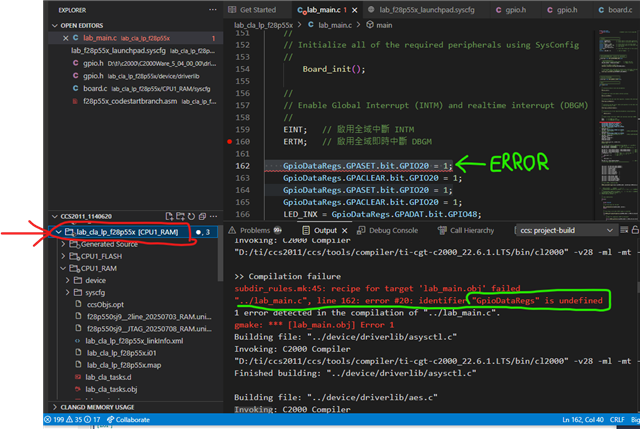
Task: Click lab_main.c breadcrumb segment
Action: 335,25
